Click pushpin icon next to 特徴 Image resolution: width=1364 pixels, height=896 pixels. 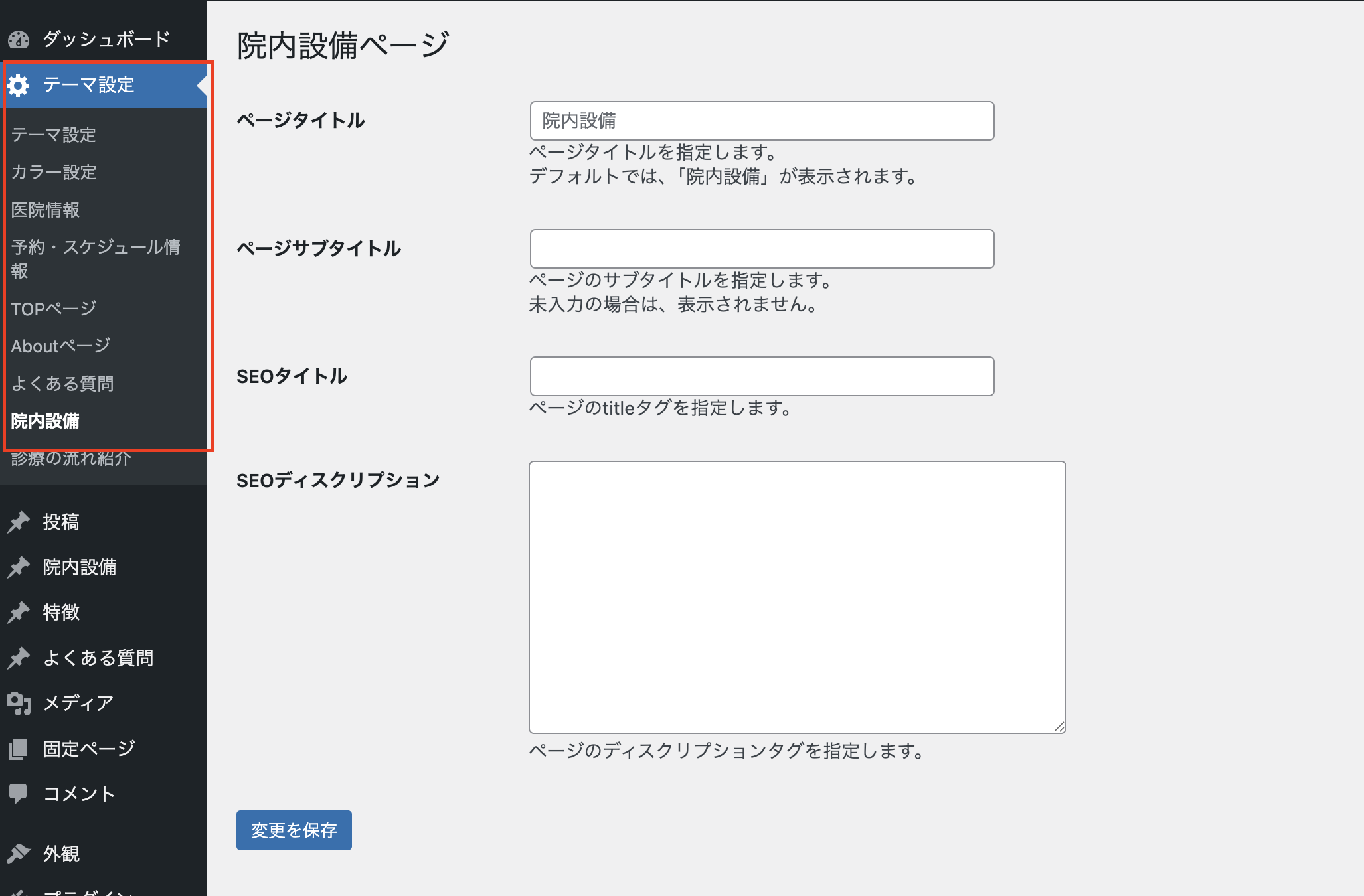click(19, 612)
